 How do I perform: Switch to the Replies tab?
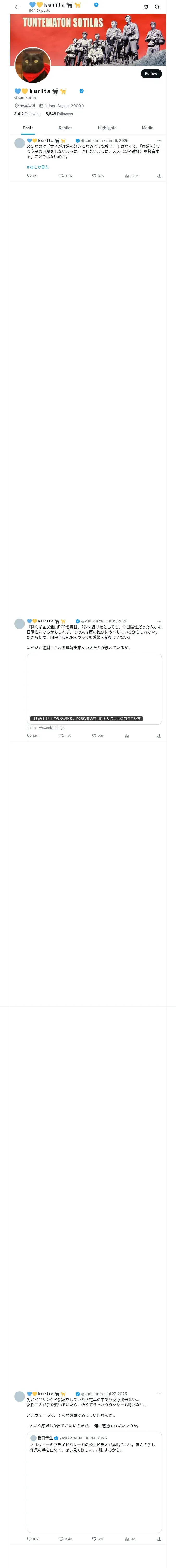coord(65,128)
